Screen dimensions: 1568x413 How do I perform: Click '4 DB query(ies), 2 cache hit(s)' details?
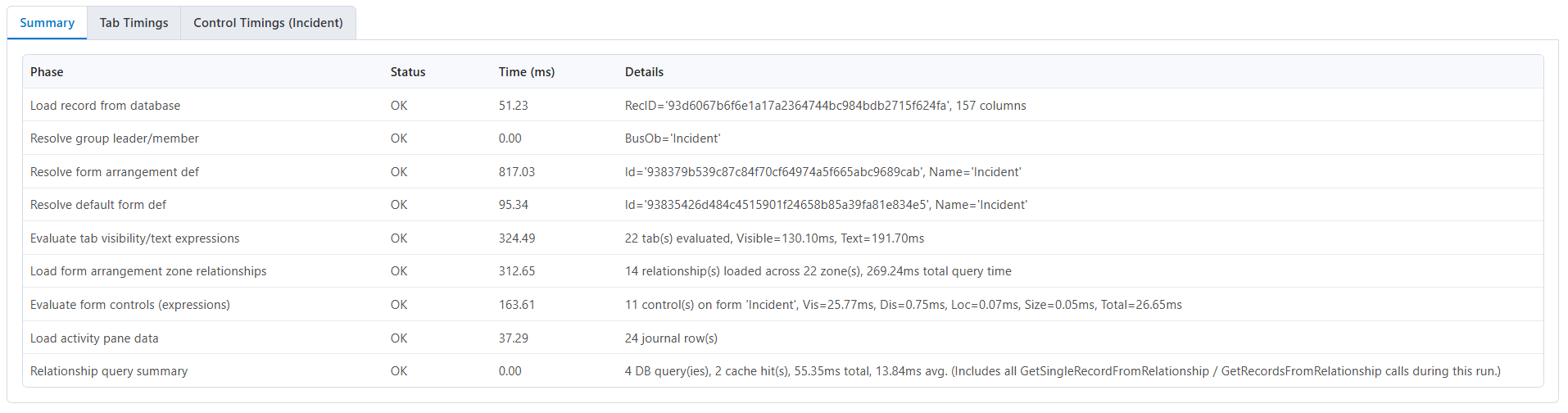coord(1063,371)
